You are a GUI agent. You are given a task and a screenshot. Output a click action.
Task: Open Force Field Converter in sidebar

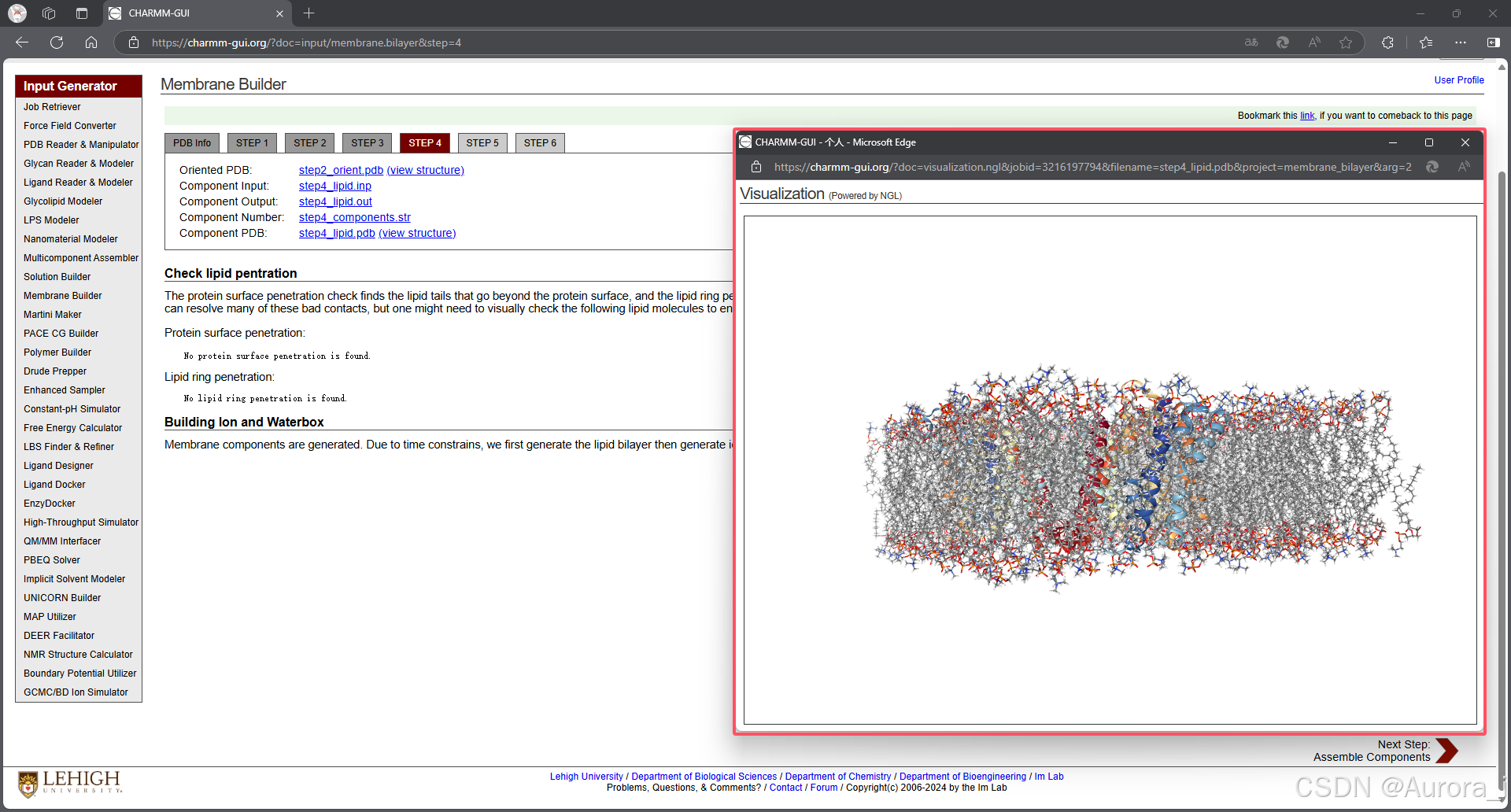click(70, 126)
